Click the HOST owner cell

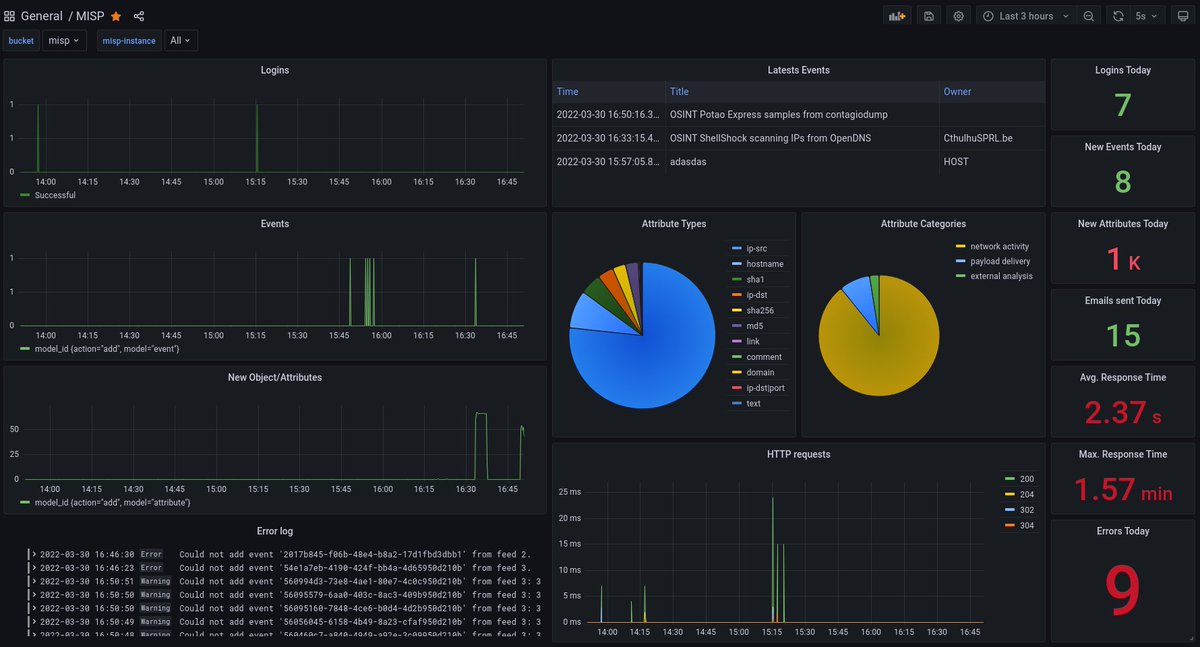(x=956, y=161)
